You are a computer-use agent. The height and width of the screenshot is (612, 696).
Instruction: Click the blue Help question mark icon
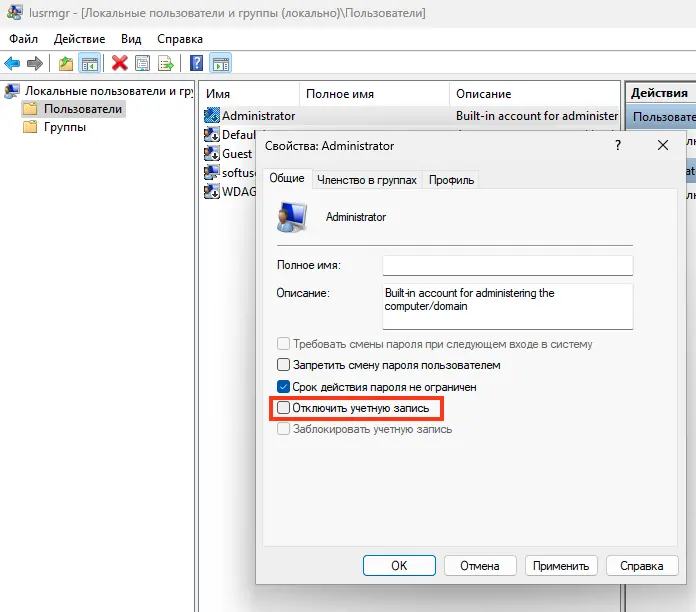pyautogui.click(x=197, y=64)
